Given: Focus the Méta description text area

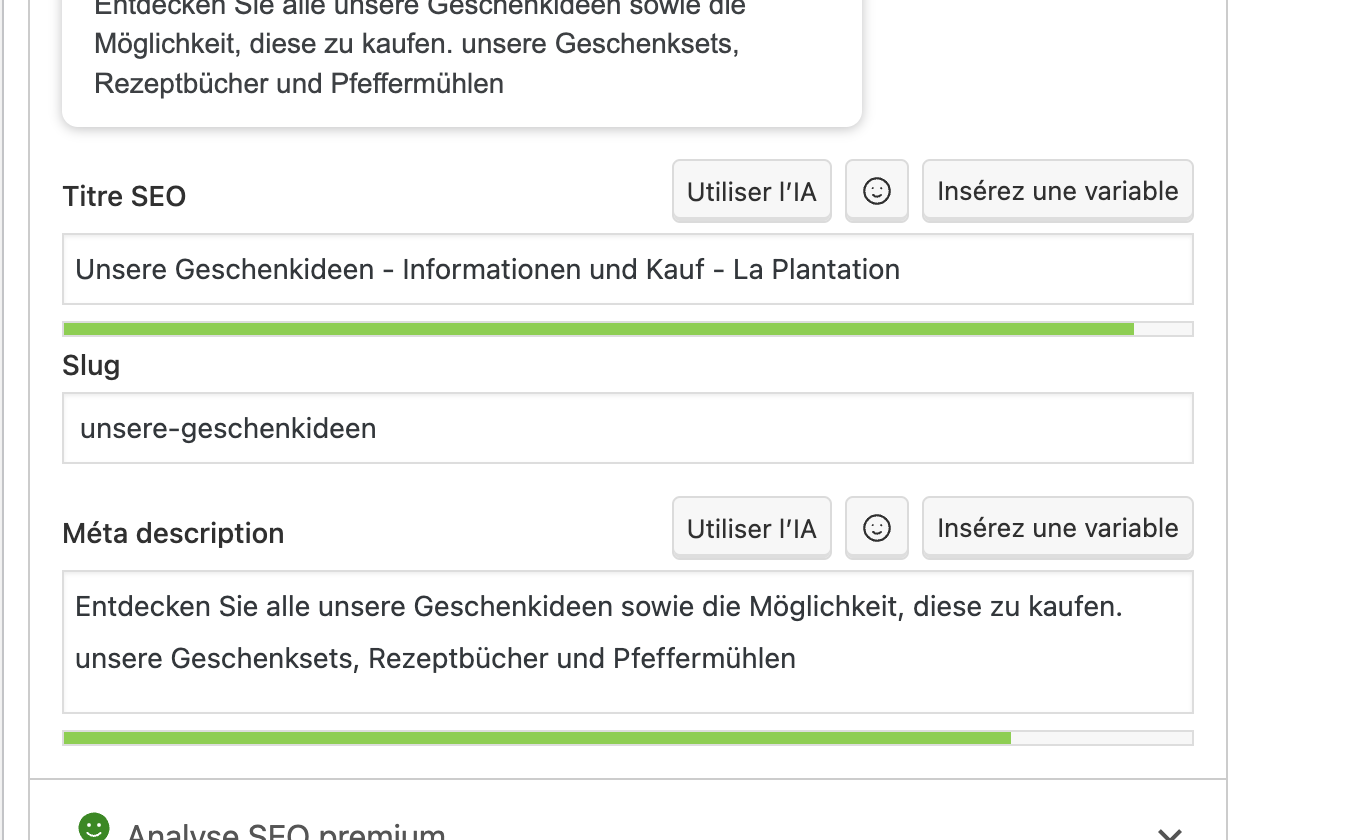Looking at the screenshot, I should coord(628,642).
